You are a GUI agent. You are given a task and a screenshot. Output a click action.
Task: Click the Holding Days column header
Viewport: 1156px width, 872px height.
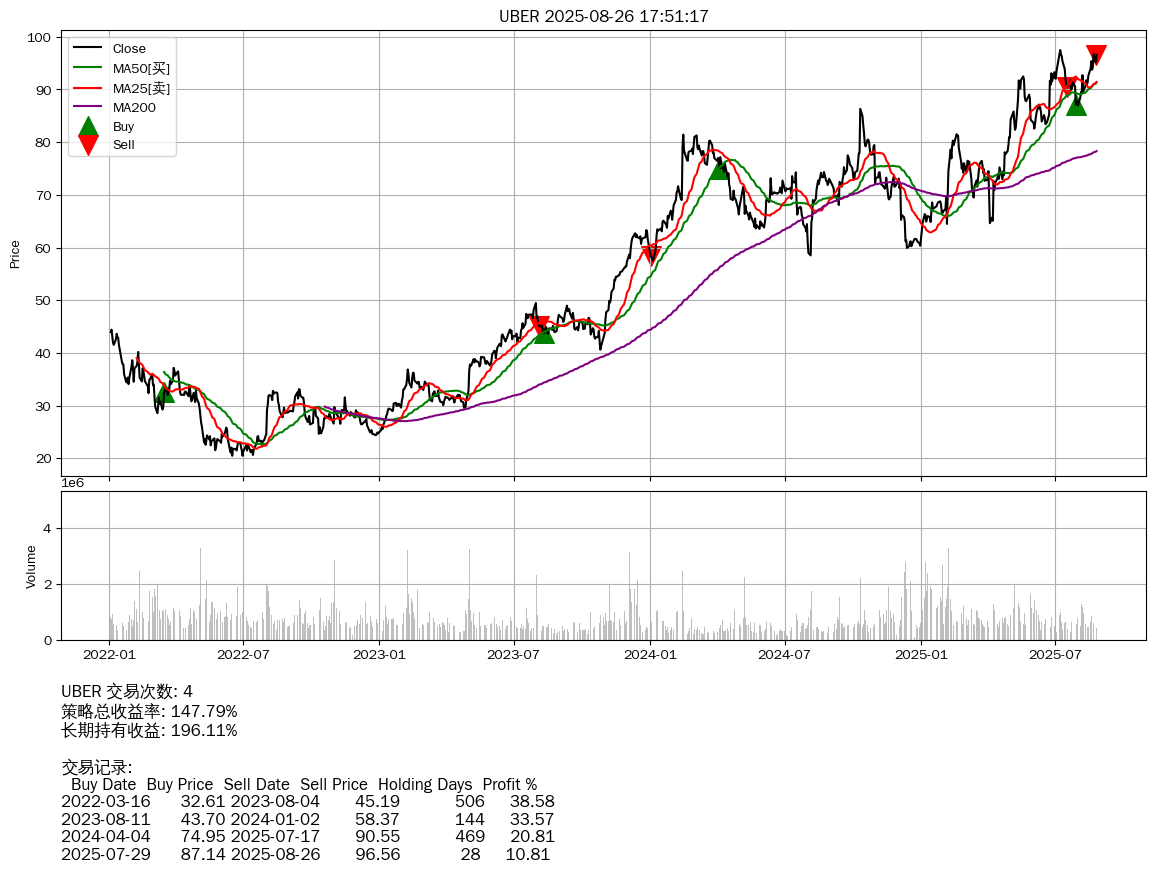point(424,784)
